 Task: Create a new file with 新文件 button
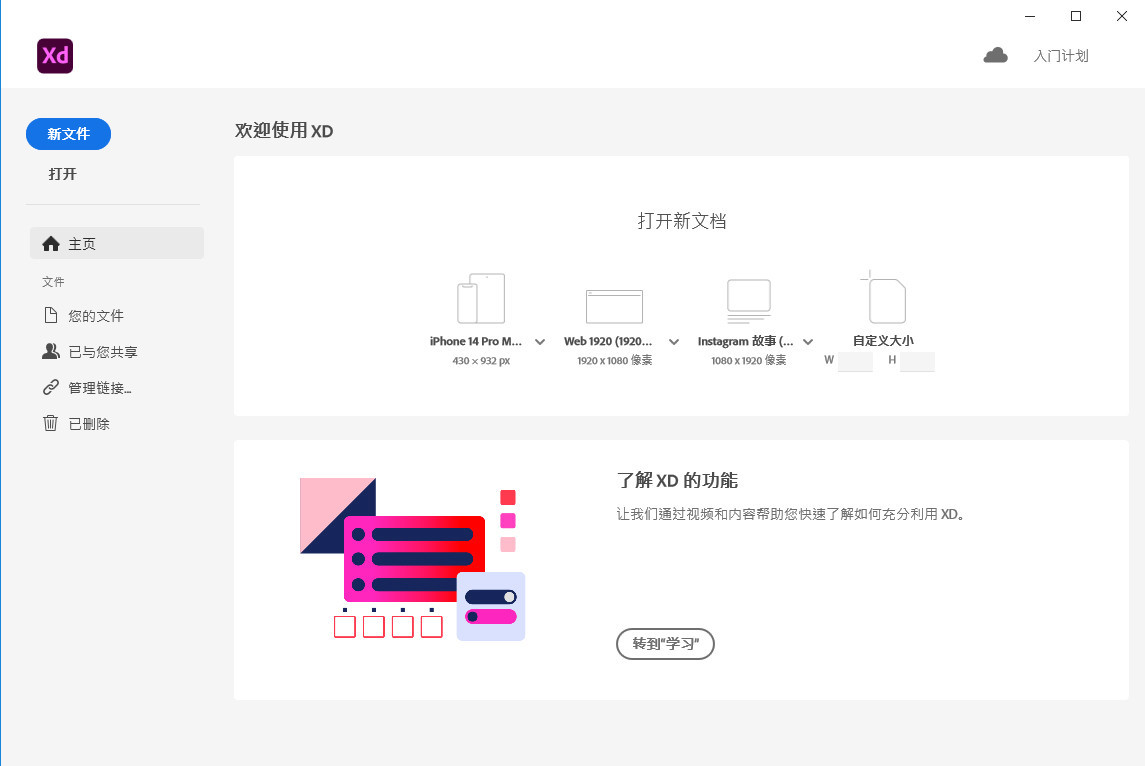[x=69, y=134]
